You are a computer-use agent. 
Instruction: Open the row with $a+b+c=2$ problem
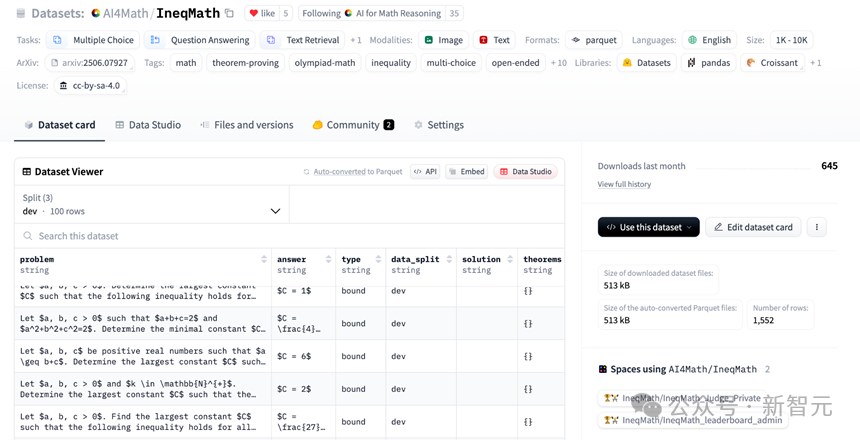(x=290, y=323)
